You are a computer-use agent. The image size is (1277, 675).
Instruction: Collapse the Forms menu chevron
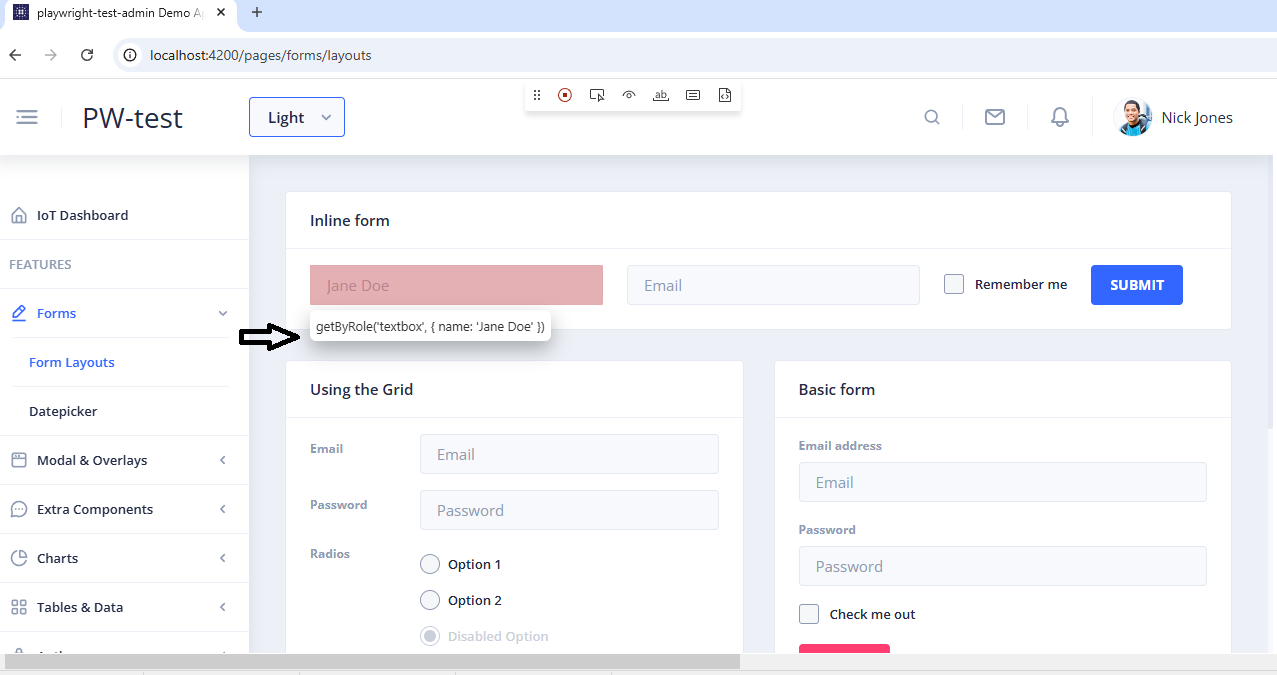tap(223, 313)
